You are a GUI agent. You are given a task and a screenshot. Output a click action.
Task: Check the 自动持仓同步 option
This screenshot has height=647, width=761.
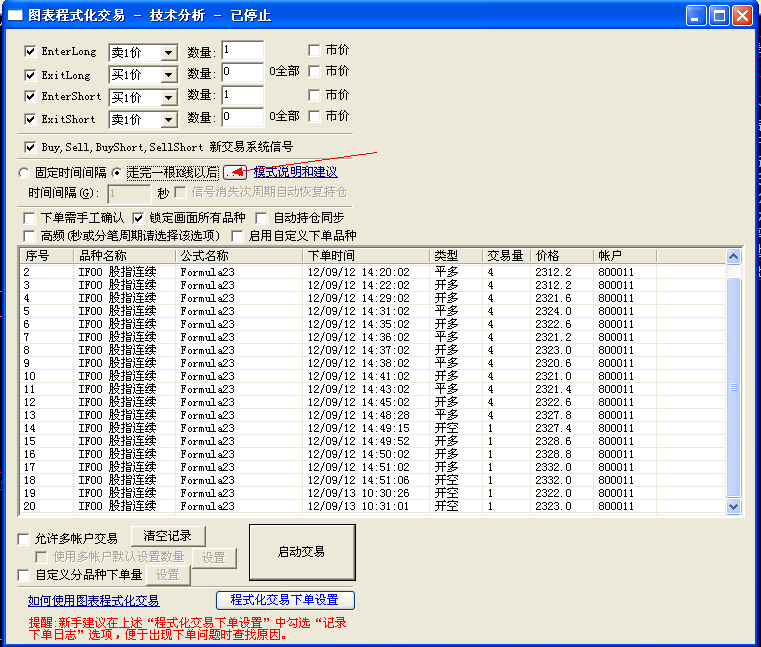point(263,217)
